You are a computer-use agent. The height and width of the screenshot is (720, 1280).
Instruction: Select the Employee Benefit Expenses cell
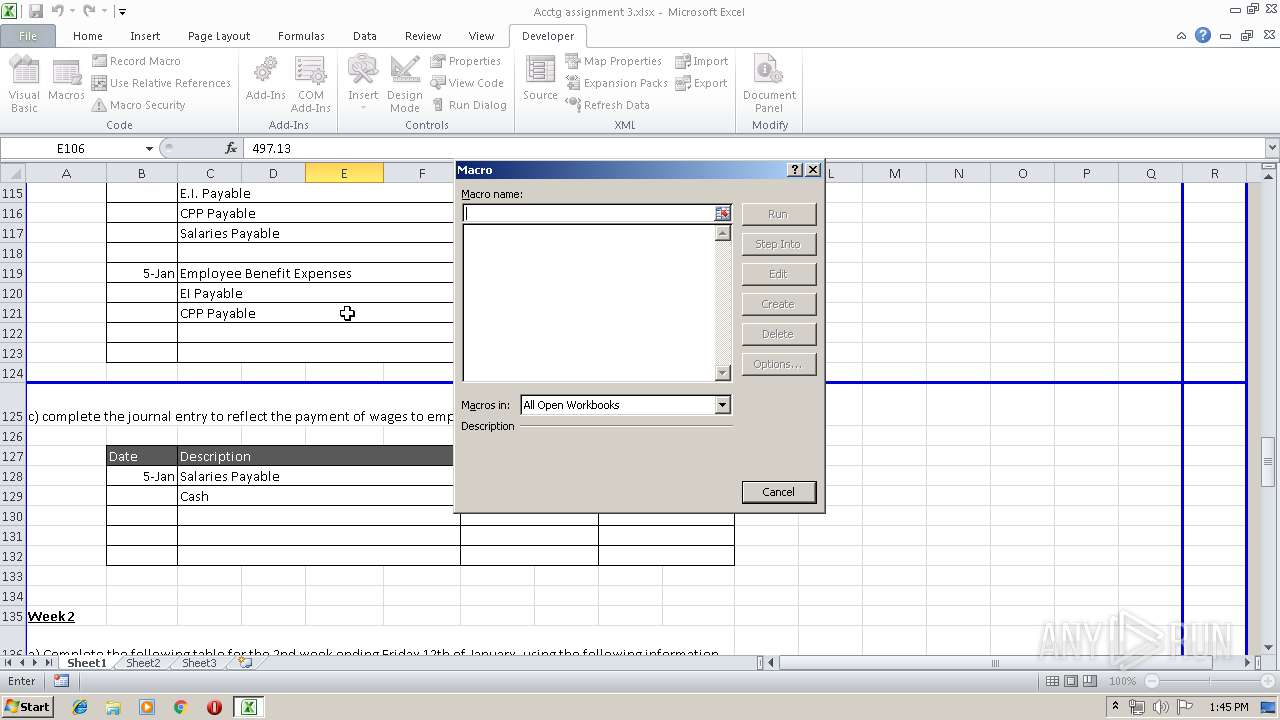[x=265, y=273]
